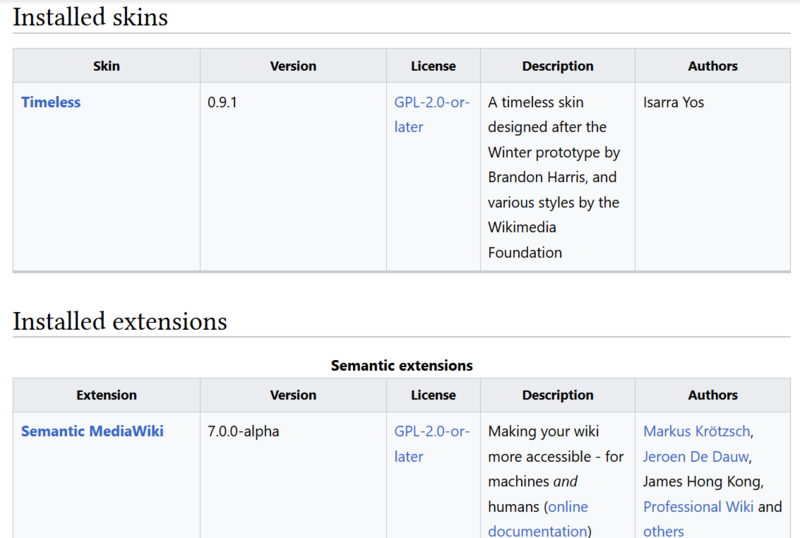
Task: Open Timeless GPL-2.0-or-later license link
Action: coord(432,114)
